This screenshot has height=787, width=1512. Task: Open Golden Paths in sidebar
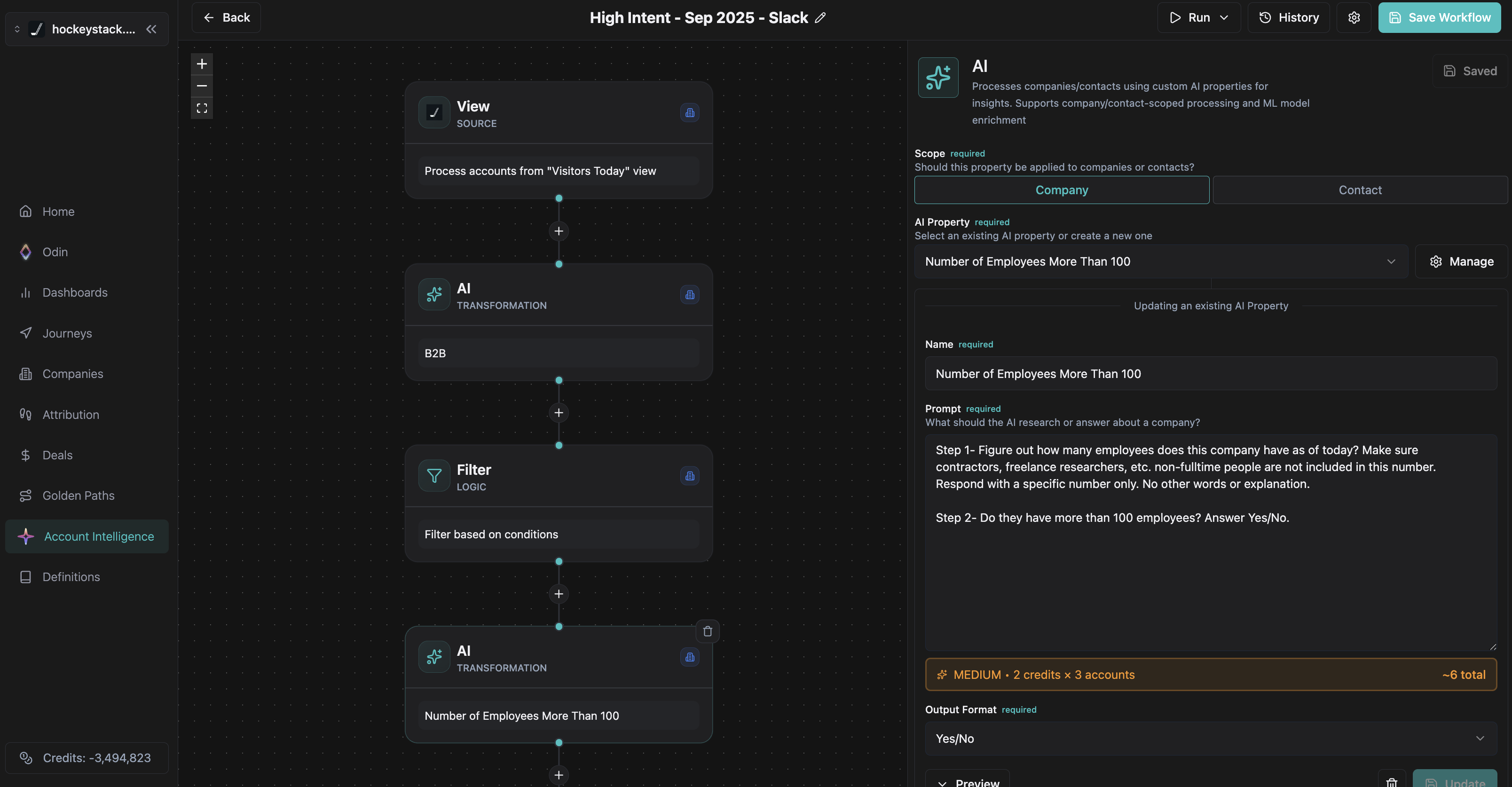[78, 496]
